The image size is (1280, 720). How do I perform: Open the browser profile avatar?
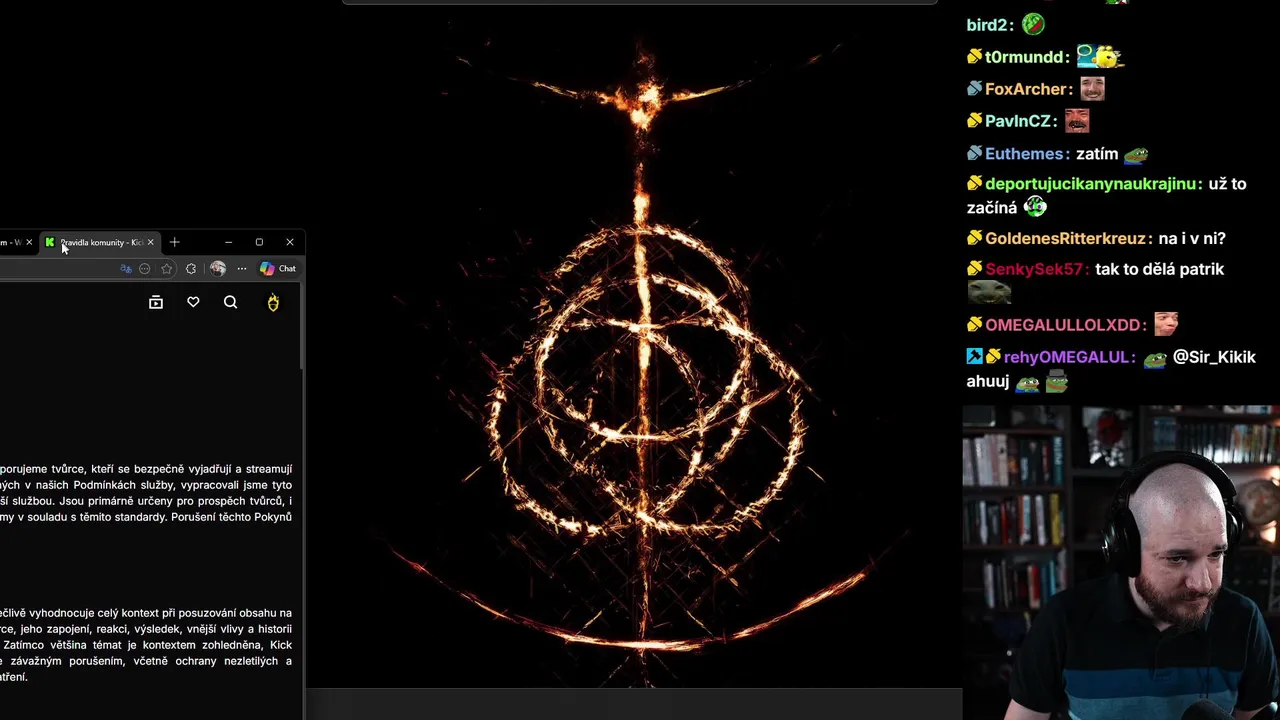coord(218,268)
